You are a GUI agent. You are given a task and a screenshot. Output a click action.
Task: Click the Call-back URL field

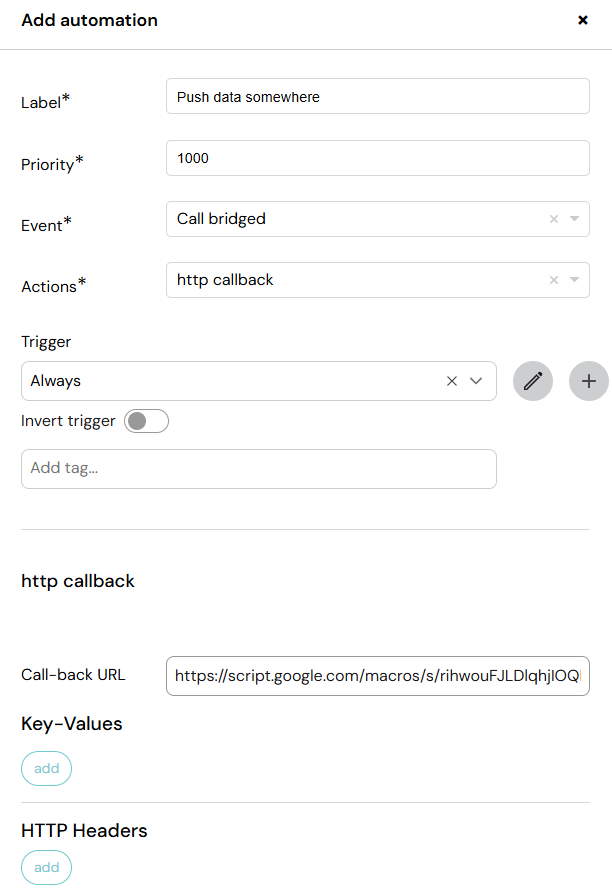pyautogui.click(x=378, y=676)
